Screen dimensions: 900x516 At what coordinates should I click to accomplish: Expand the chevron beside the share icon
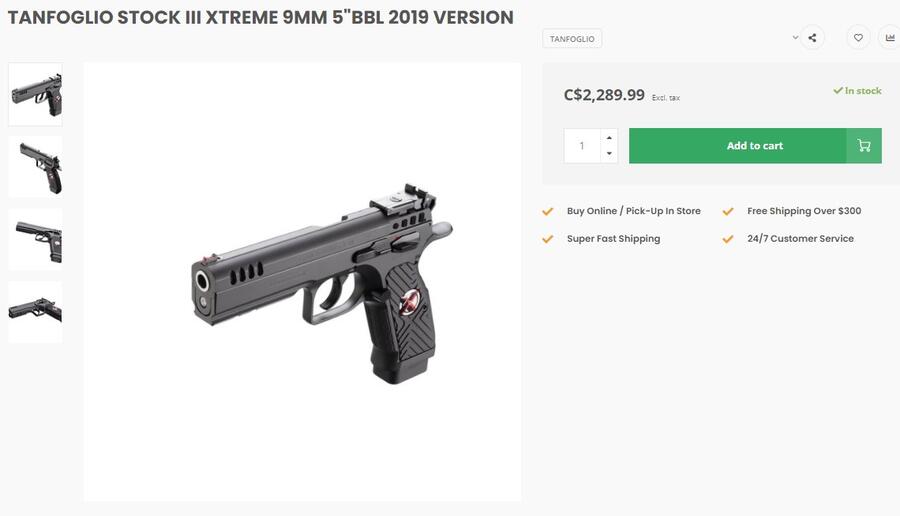click(x=796, y=38)
